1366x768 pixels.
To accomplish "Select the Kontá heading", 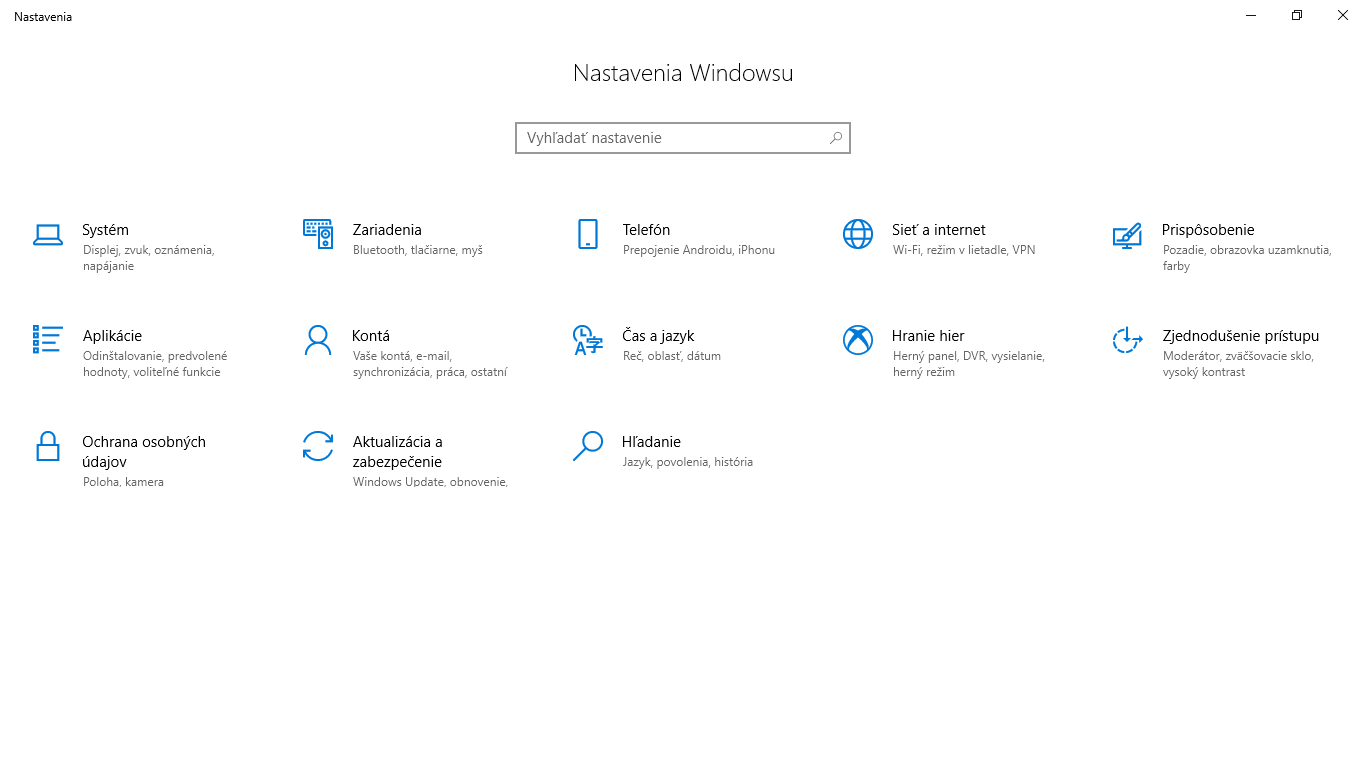I will pos(371,336).
